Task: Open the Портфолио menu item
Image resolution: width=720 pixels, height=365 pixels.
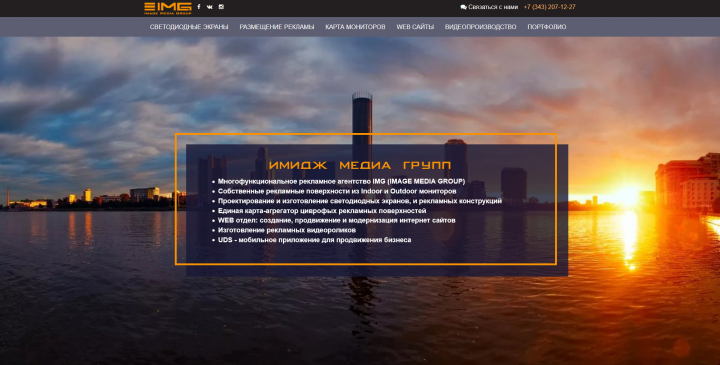Action: [546, 27]
